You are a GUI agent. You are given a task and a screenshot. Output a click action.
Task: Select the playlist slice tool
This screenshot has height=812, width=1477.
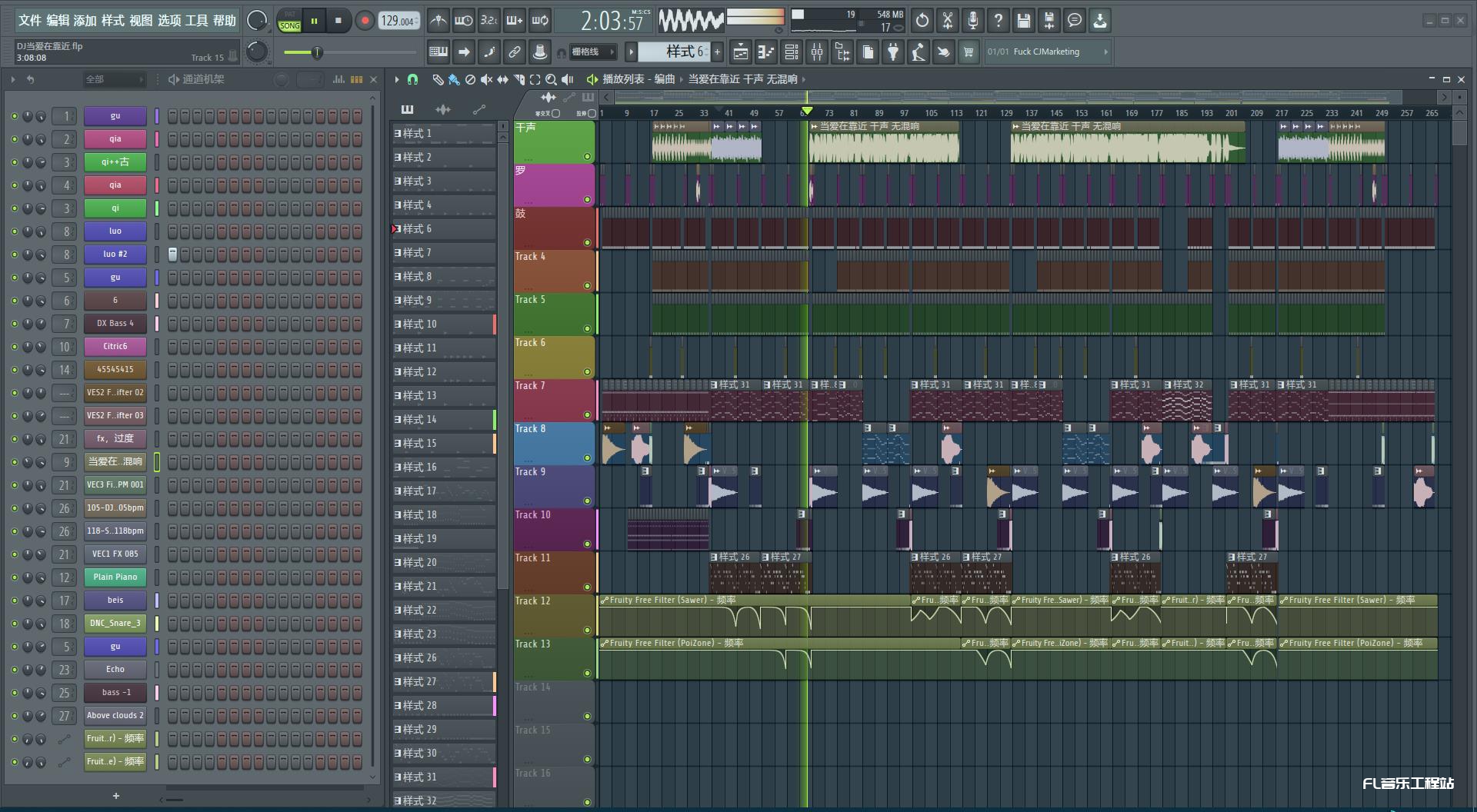(519, 79)
